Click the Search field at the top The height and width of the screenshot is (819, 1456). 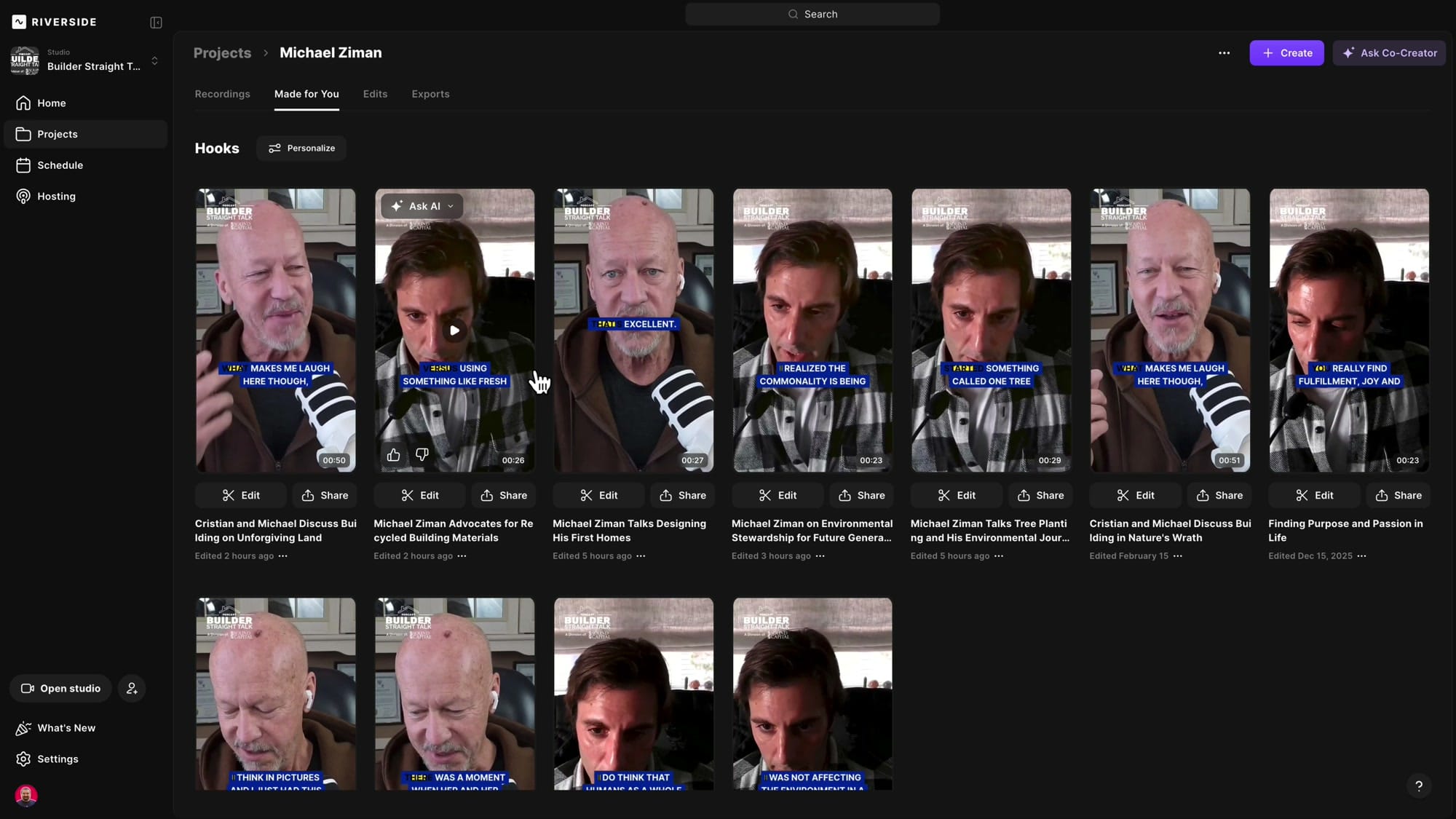pos(812,14)
